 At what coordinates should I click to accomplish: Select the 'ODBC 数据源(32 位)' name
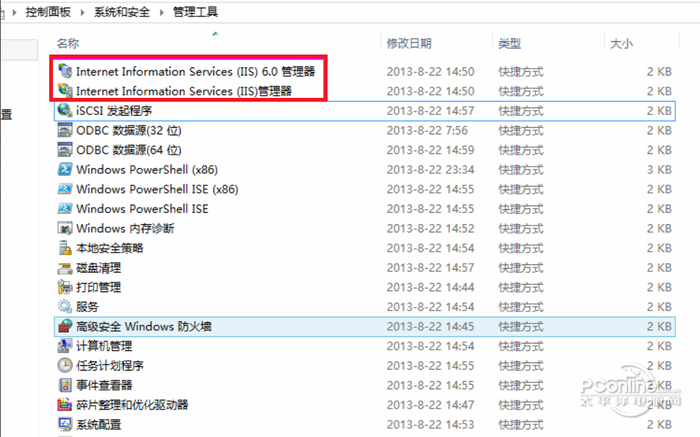pyautogui.click(x=129, y=130)
